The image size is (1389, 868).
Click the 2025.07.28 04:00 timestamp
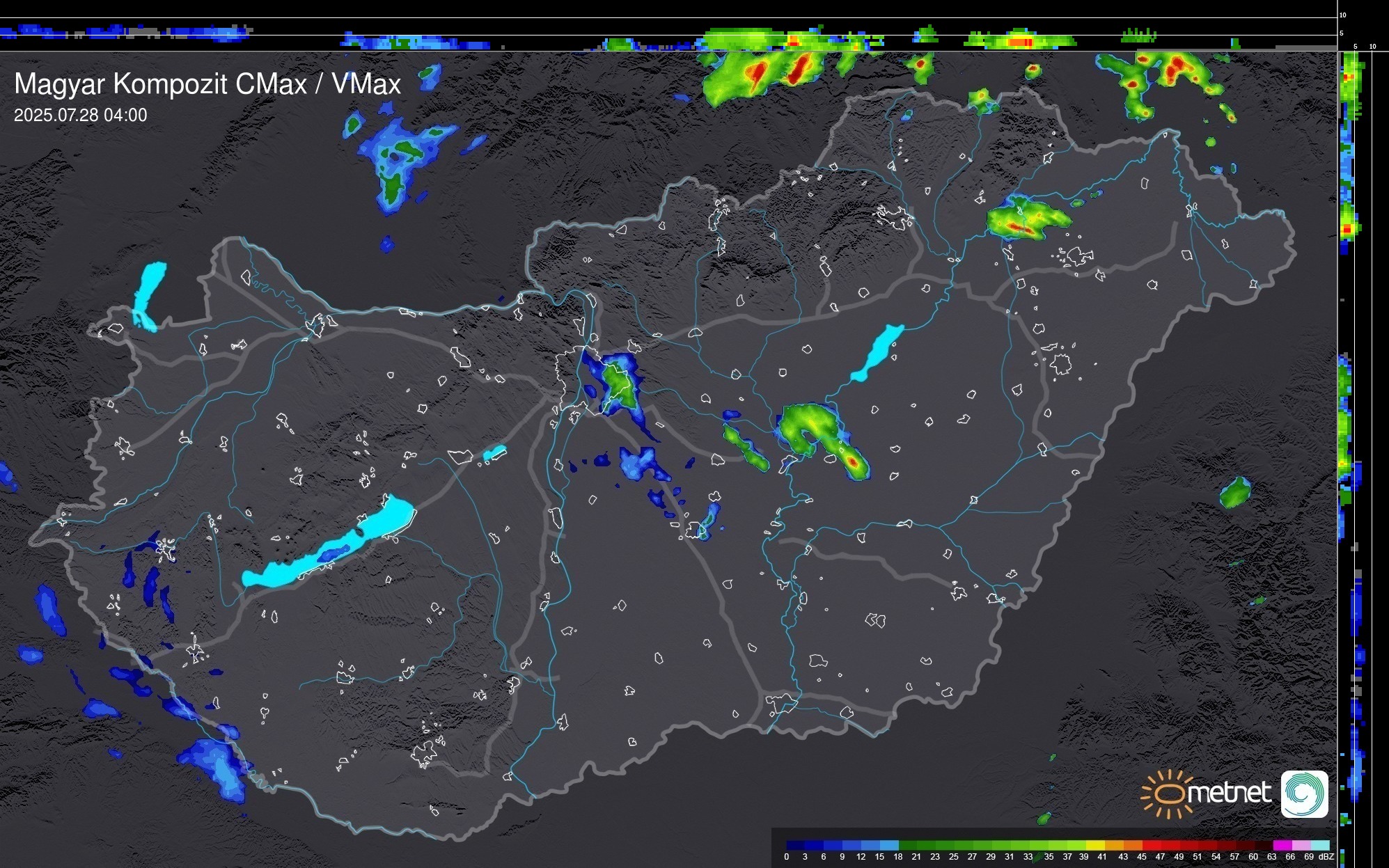point(81,116)
